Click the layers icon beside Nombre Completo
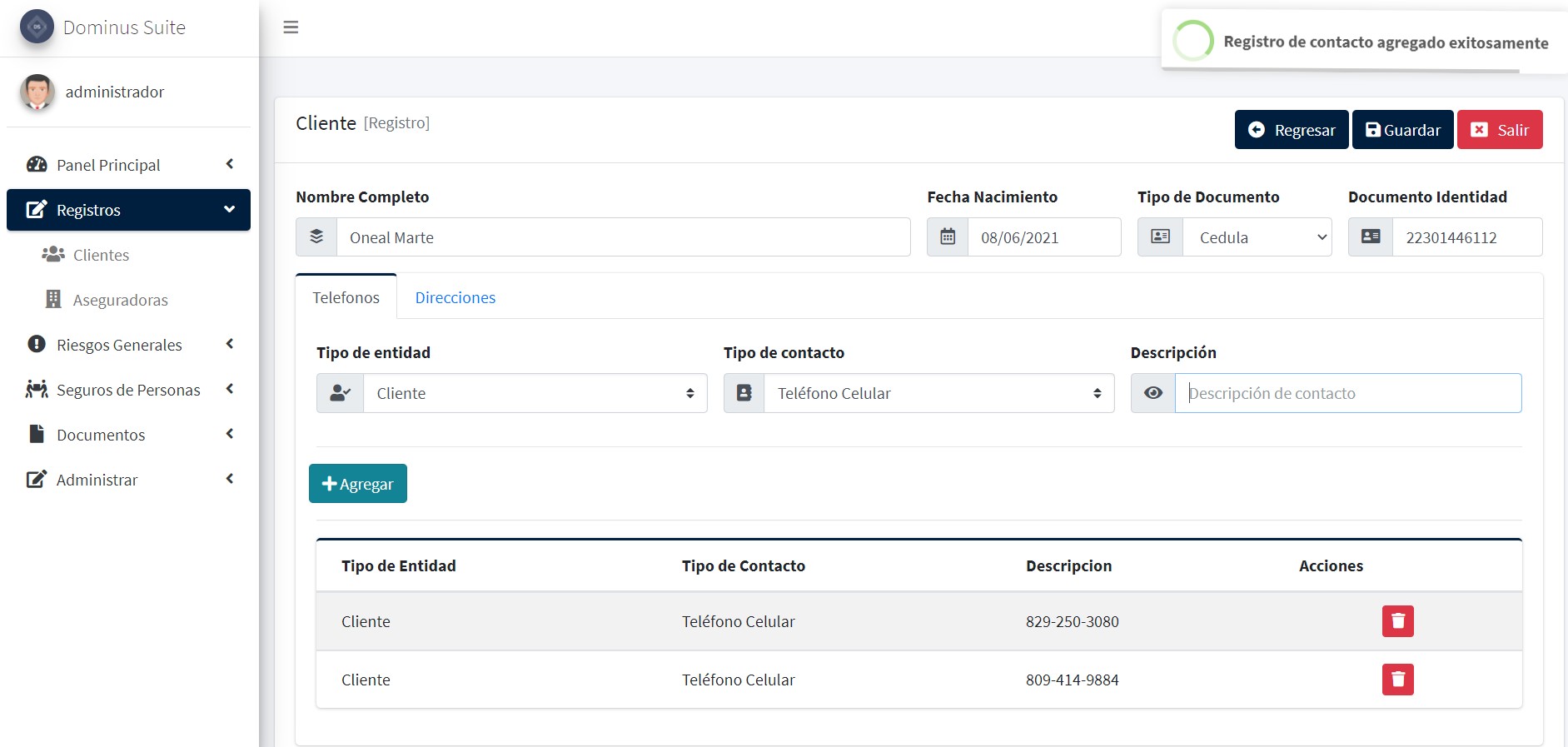1568x747 pixels. (x=316, y=237)
